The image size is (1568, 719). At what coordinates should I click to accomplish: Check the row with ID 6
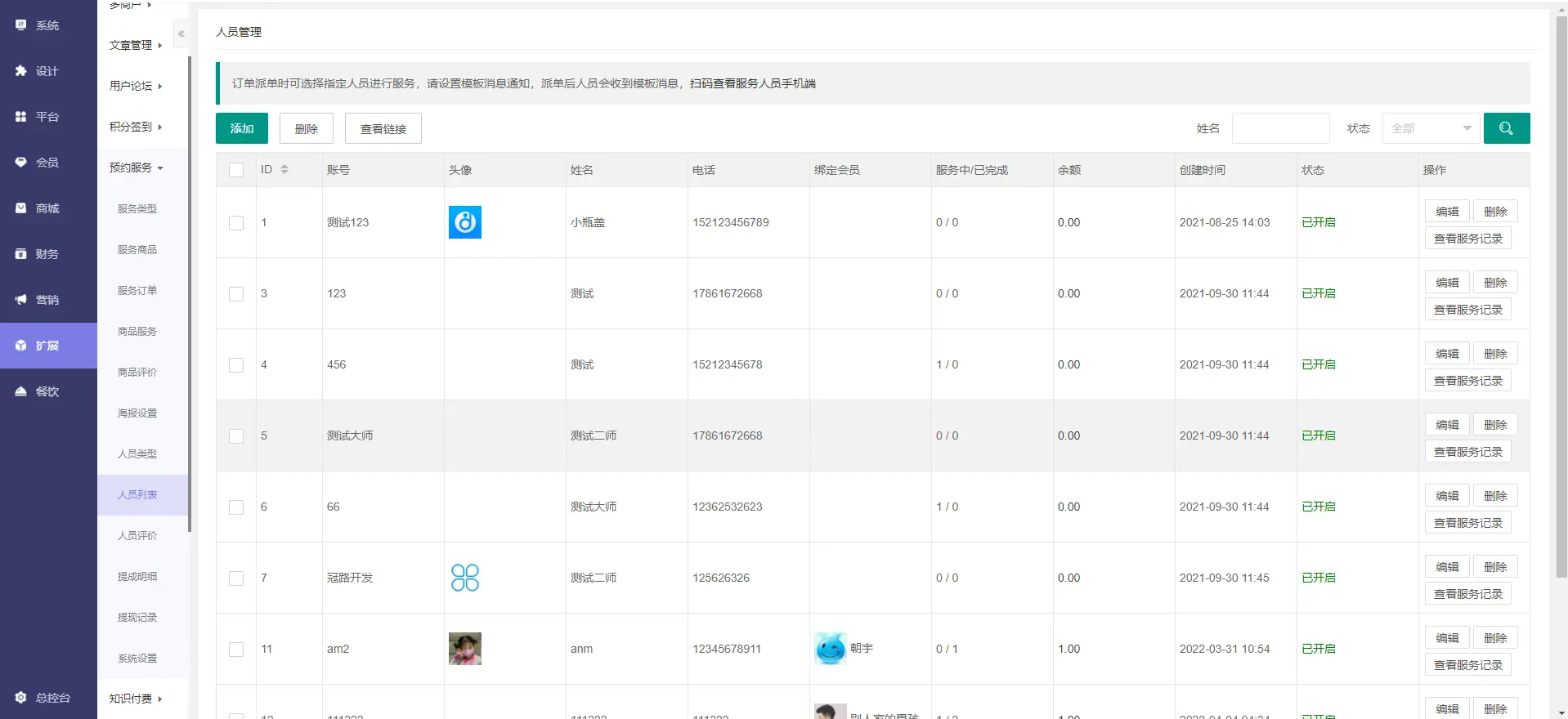pos(236,507)
